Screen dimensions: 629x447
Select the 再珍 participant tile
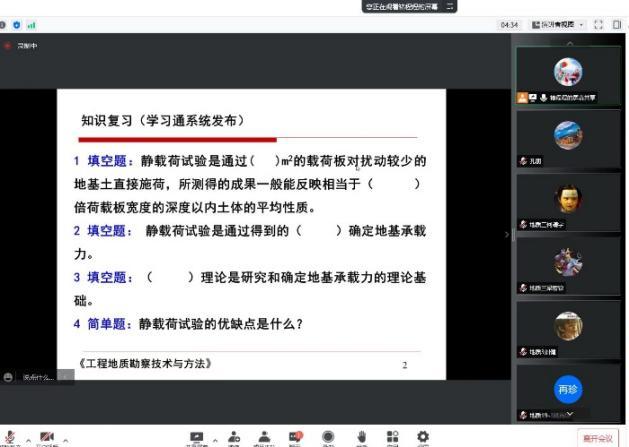tap(568, 390)
